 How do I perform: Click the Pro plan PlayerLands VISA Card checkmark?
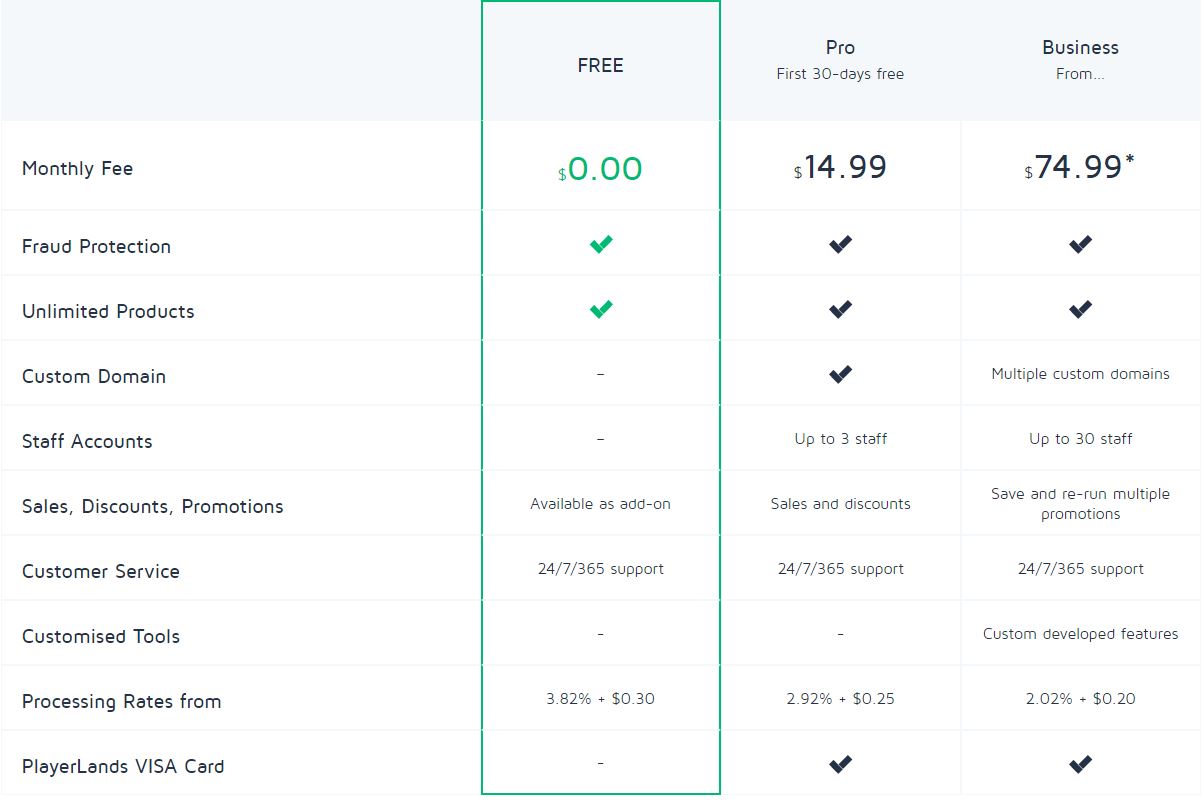point(841,764)
